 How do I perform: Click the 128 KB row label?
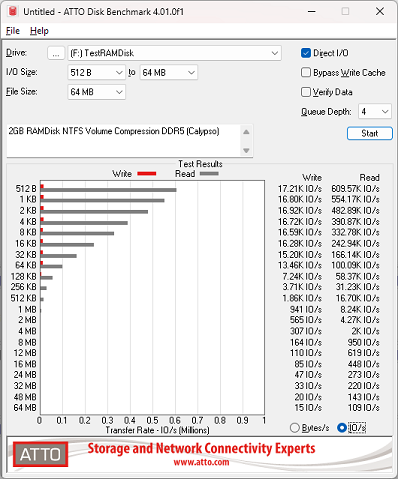tap(23, 276)
